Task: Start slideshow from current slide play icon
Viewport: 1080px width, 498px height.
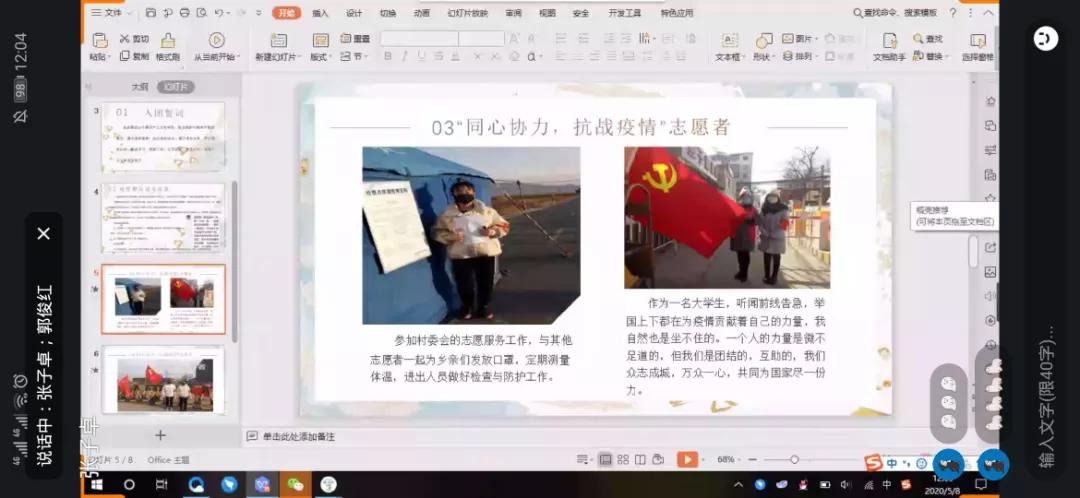Action: tap(216, 40)
